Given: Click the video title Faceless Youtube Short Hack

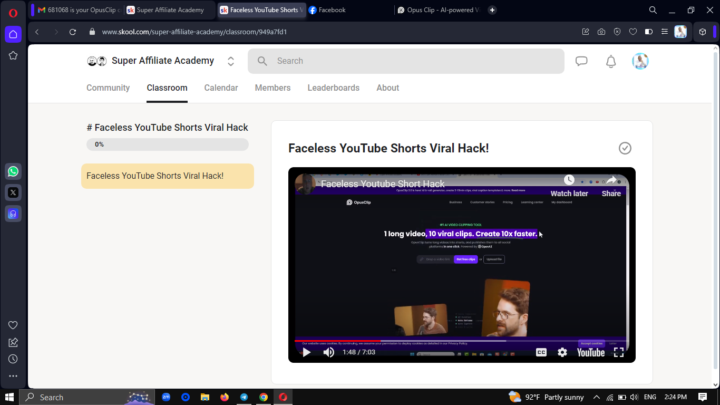Looking at the screenshot, I should [x=382, y=184].
